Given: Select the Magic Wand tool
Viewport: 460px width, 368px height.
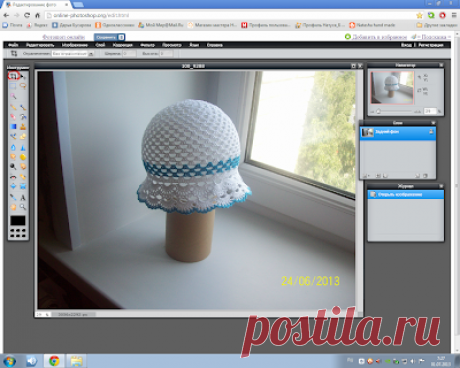Looking at the screenshot, I should click(13, 96).
